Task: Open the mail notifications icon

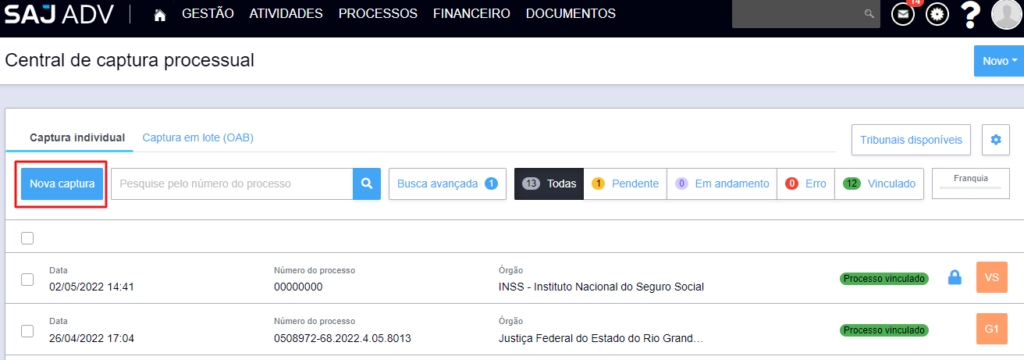Action: pos(903,14)
